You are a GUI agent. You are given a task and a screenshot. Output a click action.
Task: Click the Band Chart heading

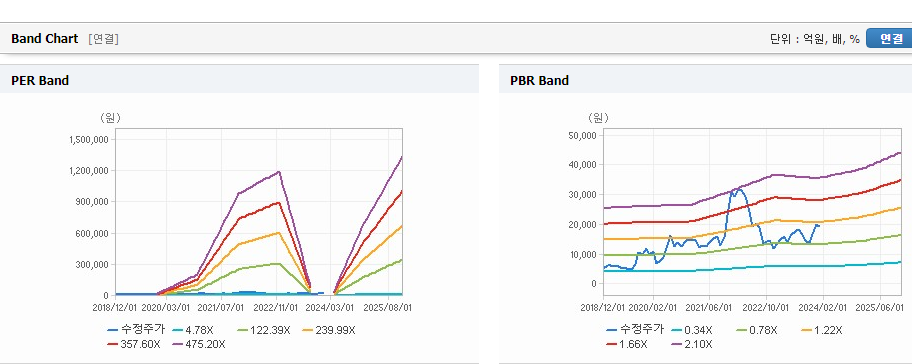pyautogui.click(x=44, y=39)
